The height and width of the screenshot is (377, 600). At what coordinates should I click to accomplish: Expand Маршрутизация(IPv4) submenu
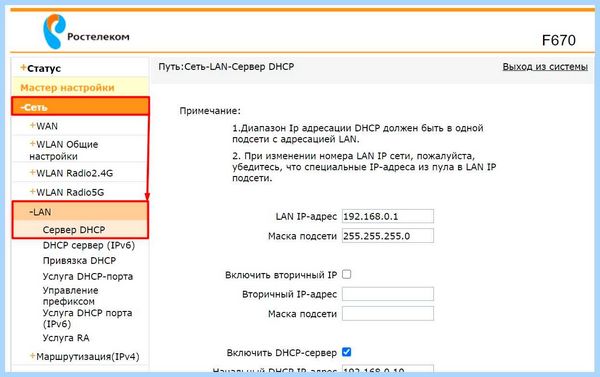pos(85,357)
